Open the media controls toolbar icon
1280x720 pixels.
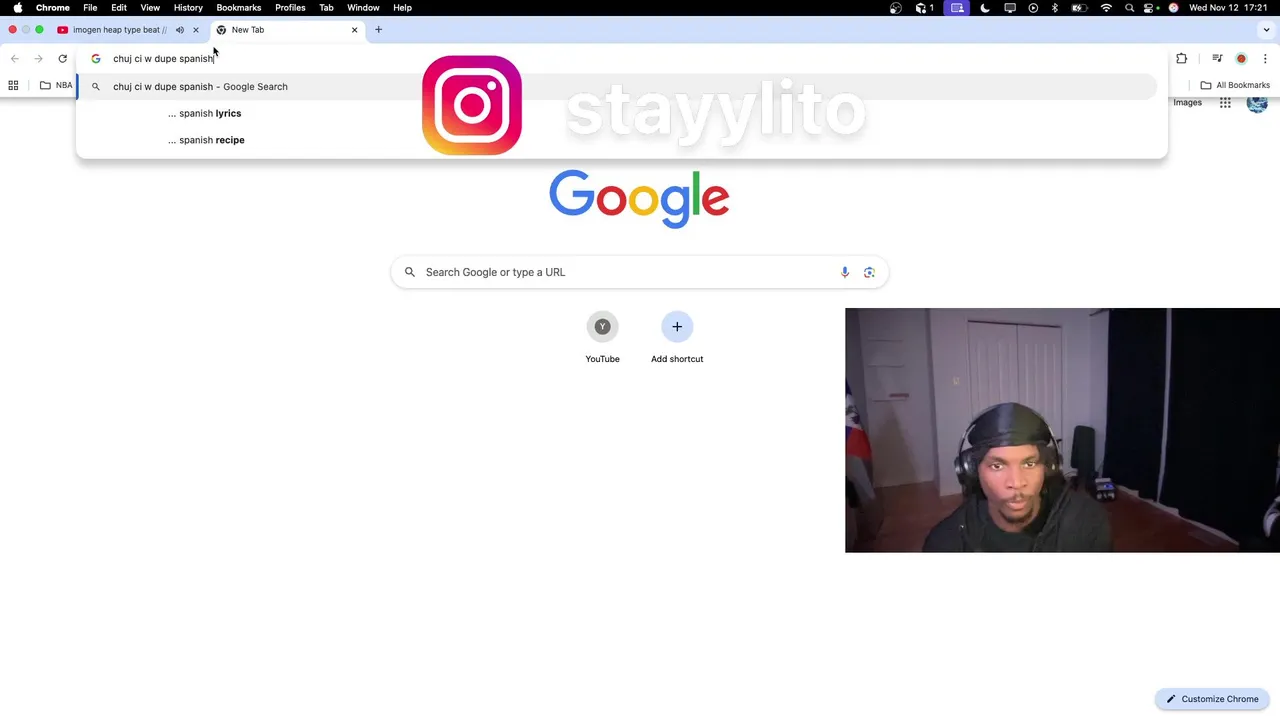click(1217, 59)
